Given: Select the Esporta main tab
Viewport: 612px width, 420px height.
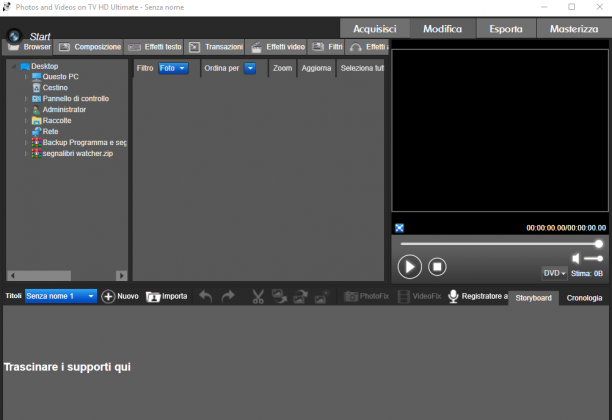Looking at the screenshot, I should coord(506,28).
